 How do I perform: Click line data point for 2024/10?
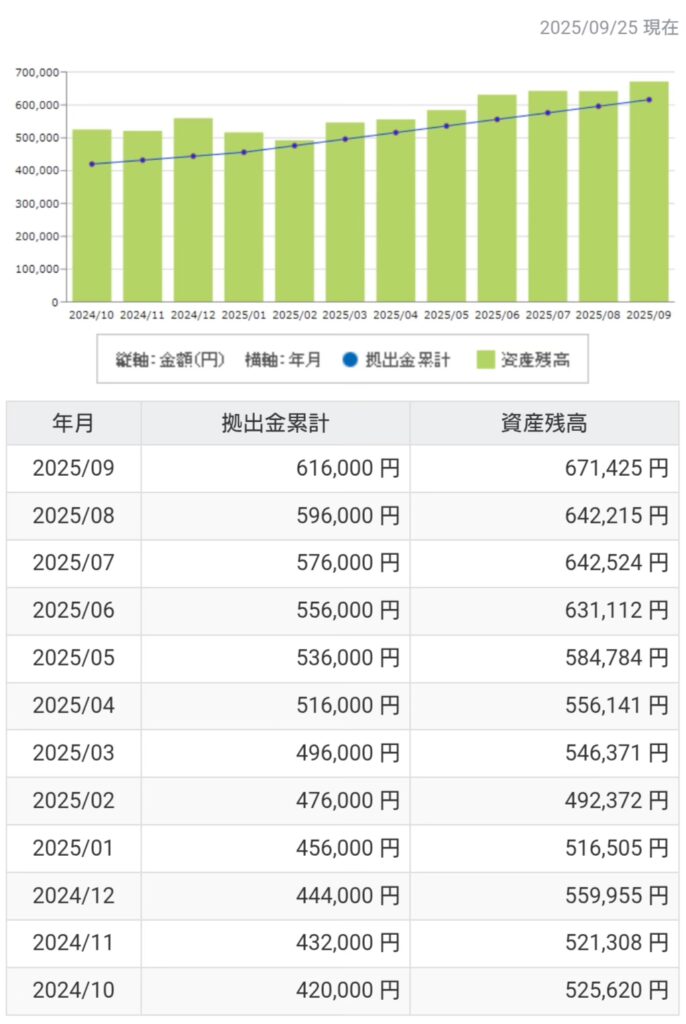pos(92,164)
